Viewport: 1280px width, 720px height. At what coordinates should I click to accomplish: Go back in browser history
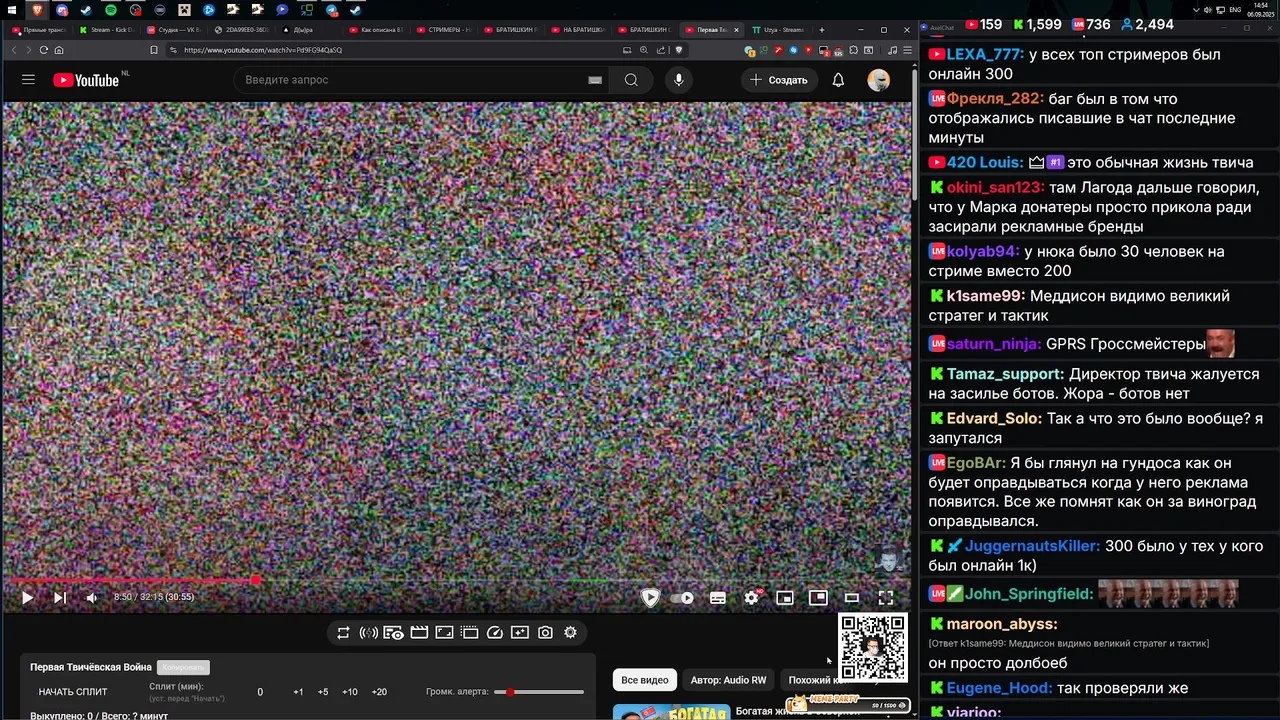tap(14, 50)
